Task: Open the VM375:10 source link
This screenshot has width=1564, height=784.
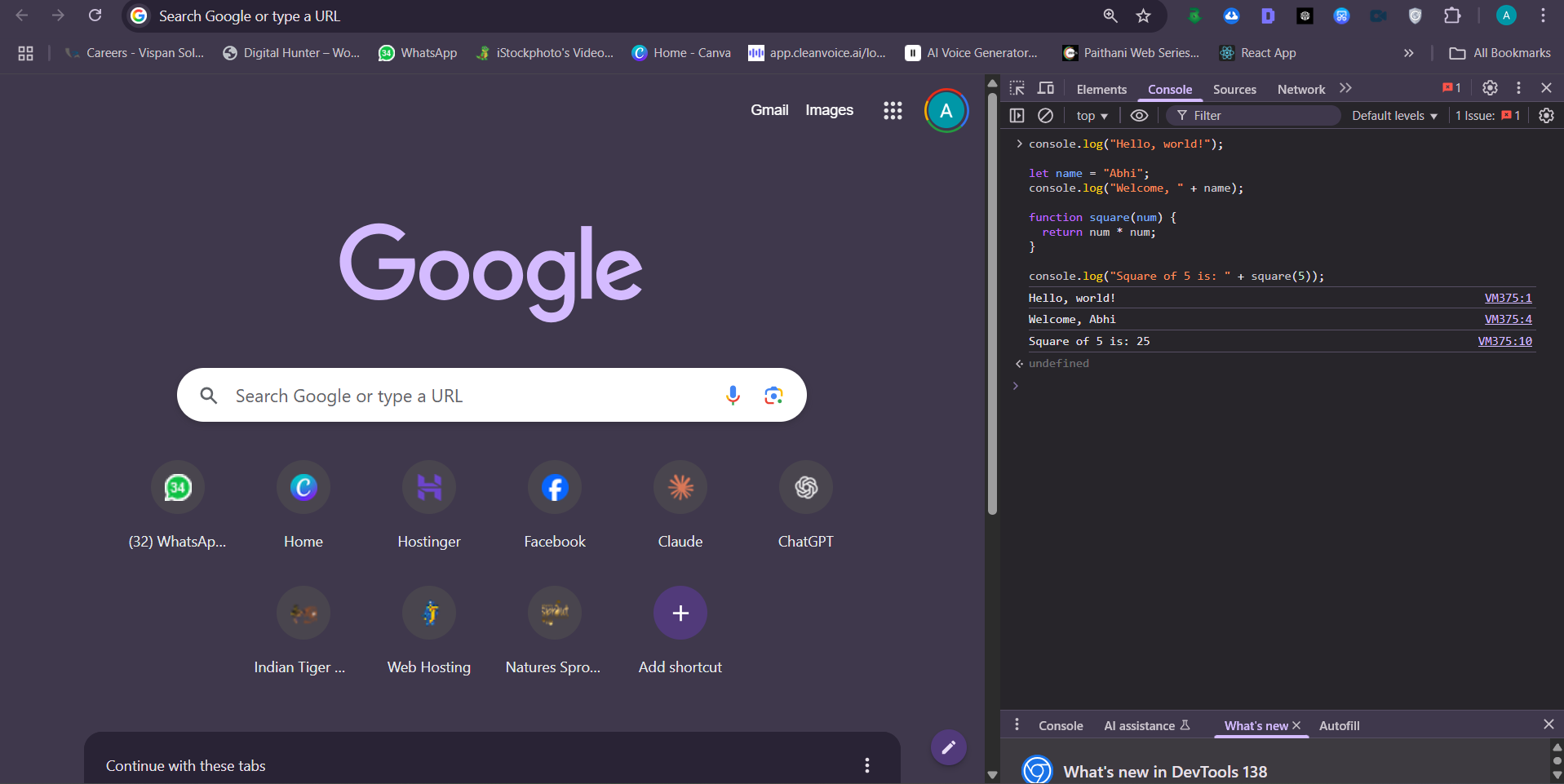Action: pos(1504,341)
